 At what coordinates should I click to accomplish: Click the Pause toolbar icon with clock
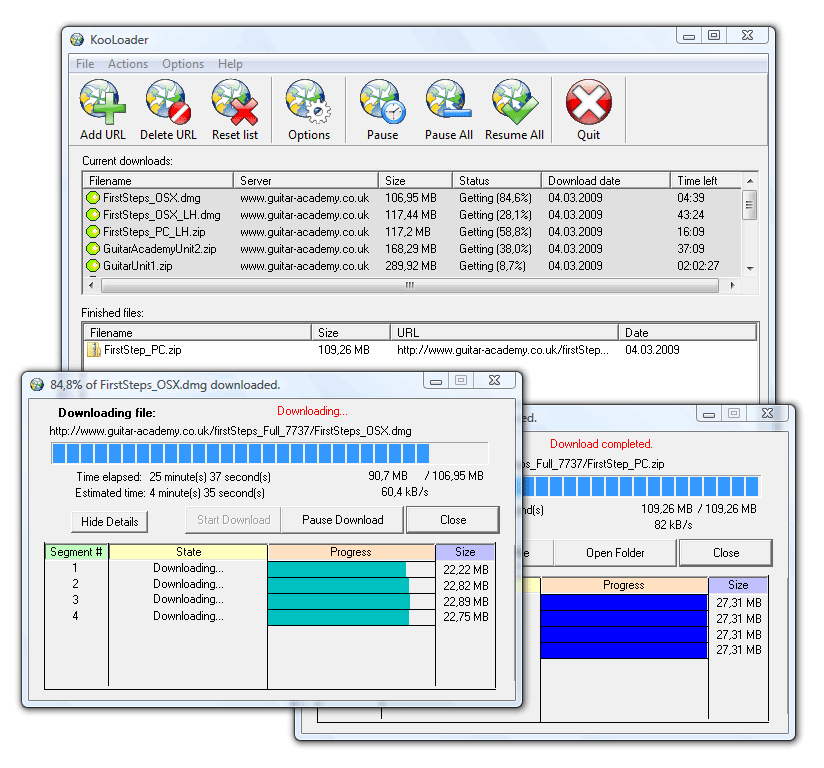(x=383, y=101)
